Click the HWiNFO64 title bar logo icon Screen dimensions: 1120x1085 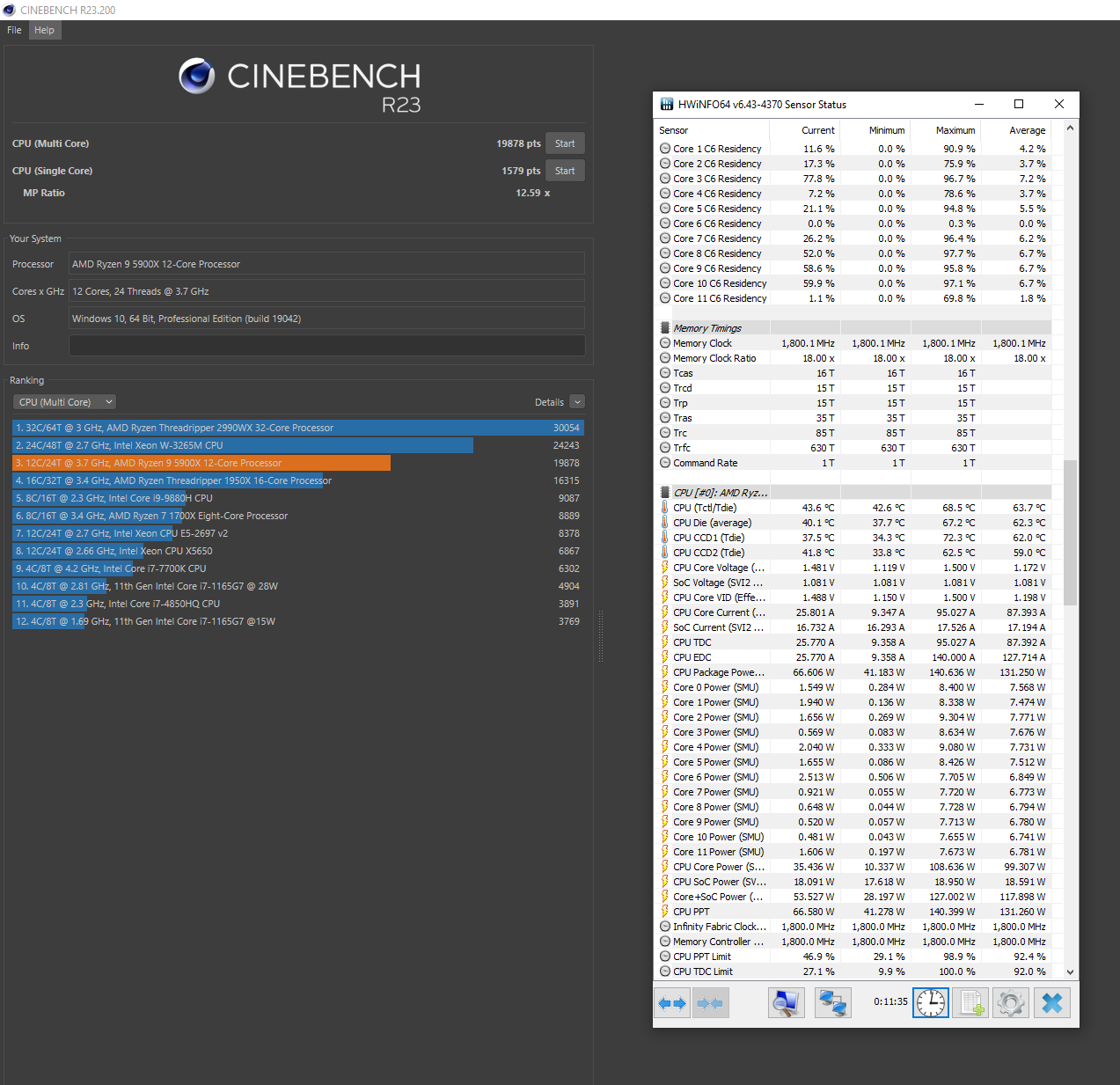(666, 104)
